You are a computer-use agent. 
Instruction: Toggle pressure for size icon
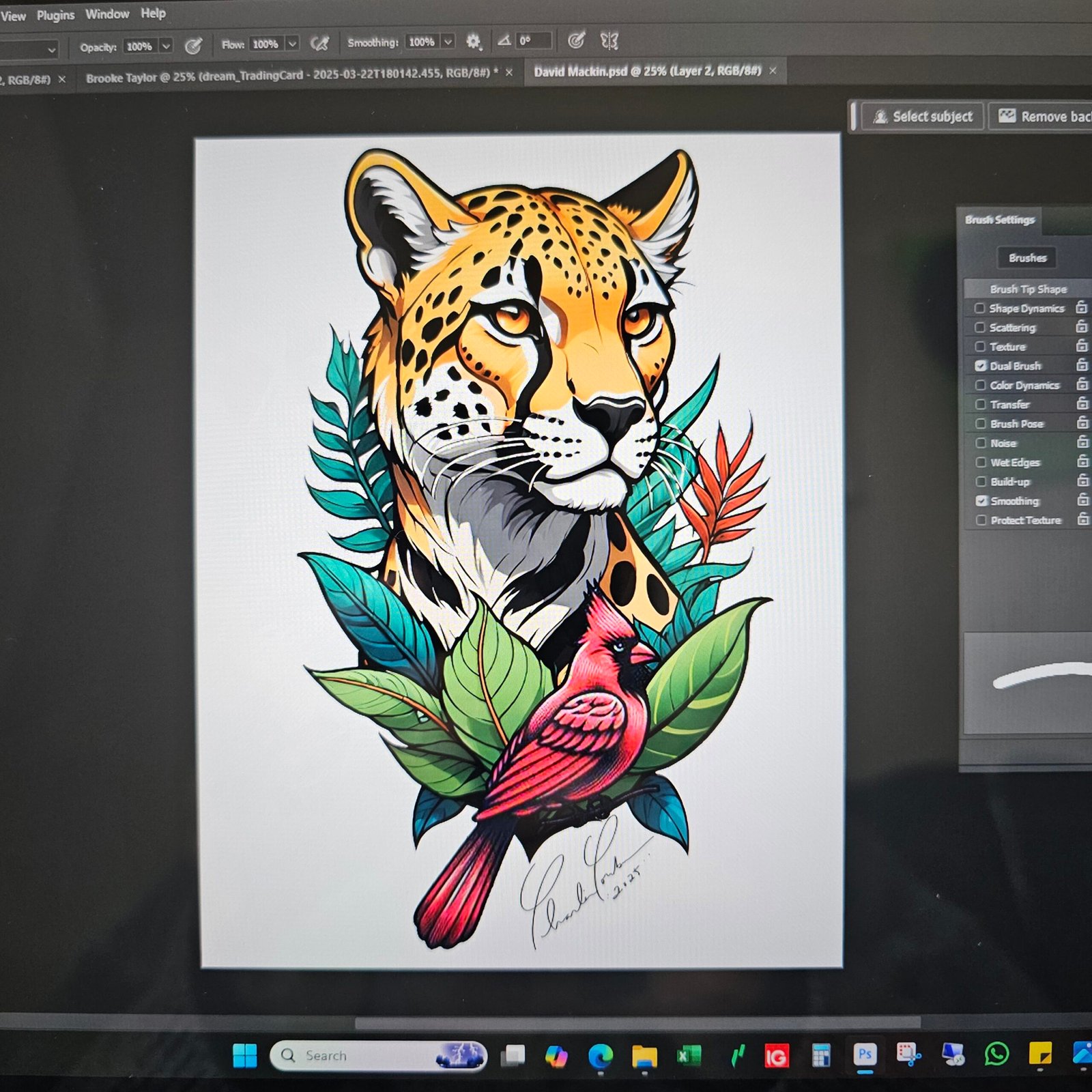click(576, 40)
